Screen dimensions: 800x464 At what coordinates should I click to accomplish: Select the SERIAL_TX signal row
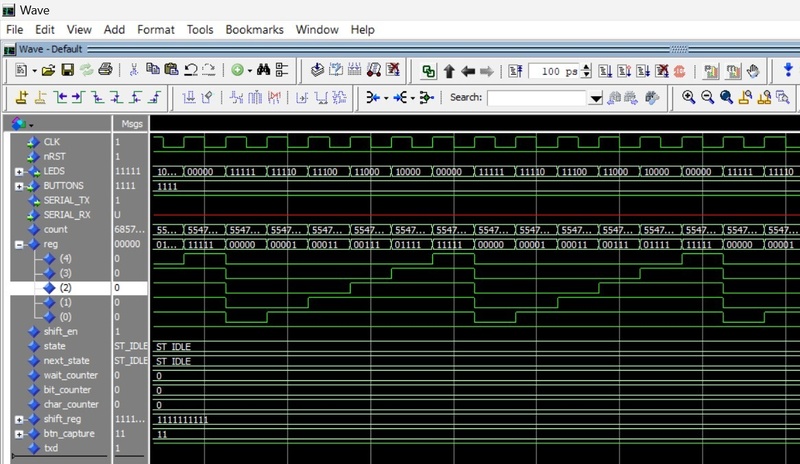tap(60, 201)
